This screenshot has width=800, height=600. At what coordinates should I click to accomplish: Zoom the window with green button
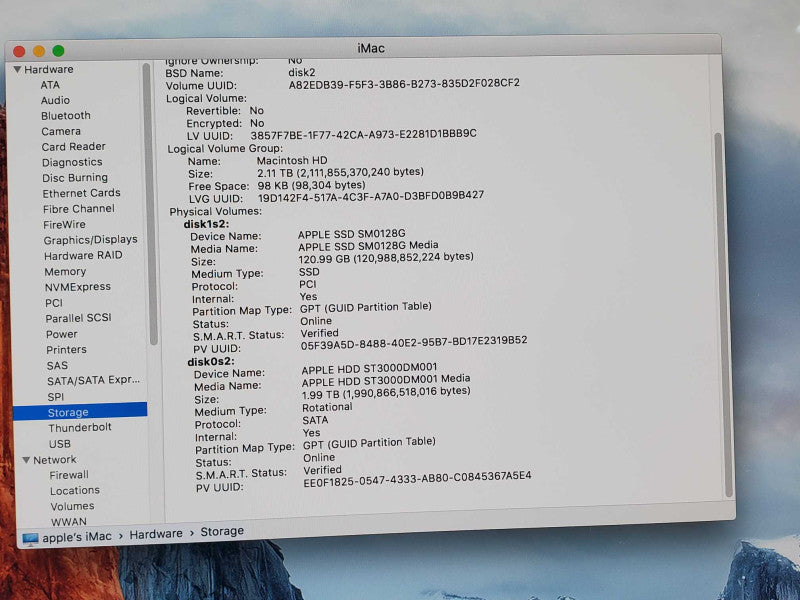(58, 51)
